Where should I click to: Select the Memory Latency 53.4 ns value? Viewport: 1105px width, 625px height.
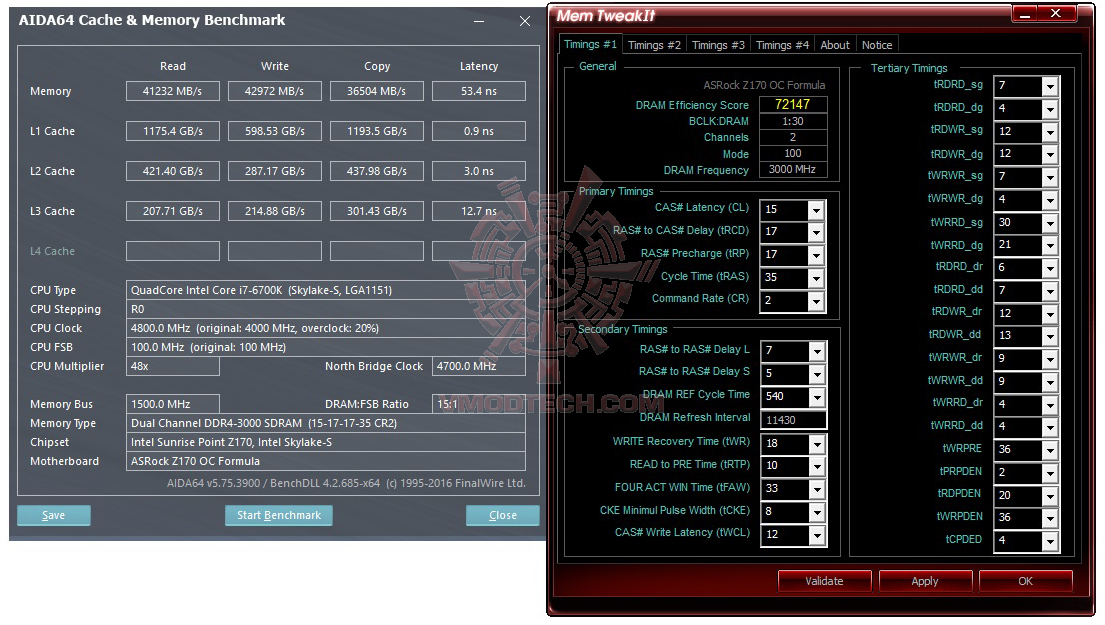pyautogui.click(x=479, y=91)
